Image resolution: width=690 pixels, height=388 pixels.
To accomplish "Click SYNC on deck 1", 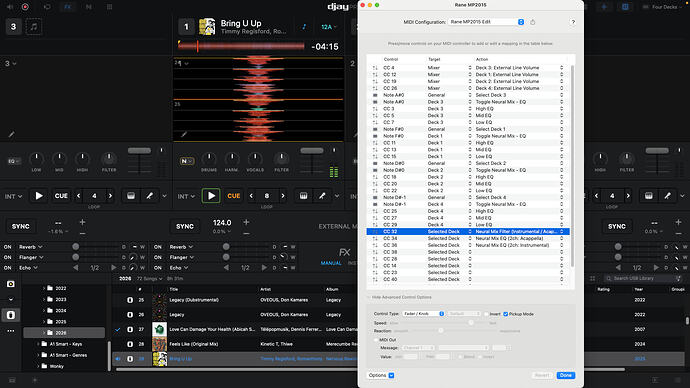I will (185, 226).
